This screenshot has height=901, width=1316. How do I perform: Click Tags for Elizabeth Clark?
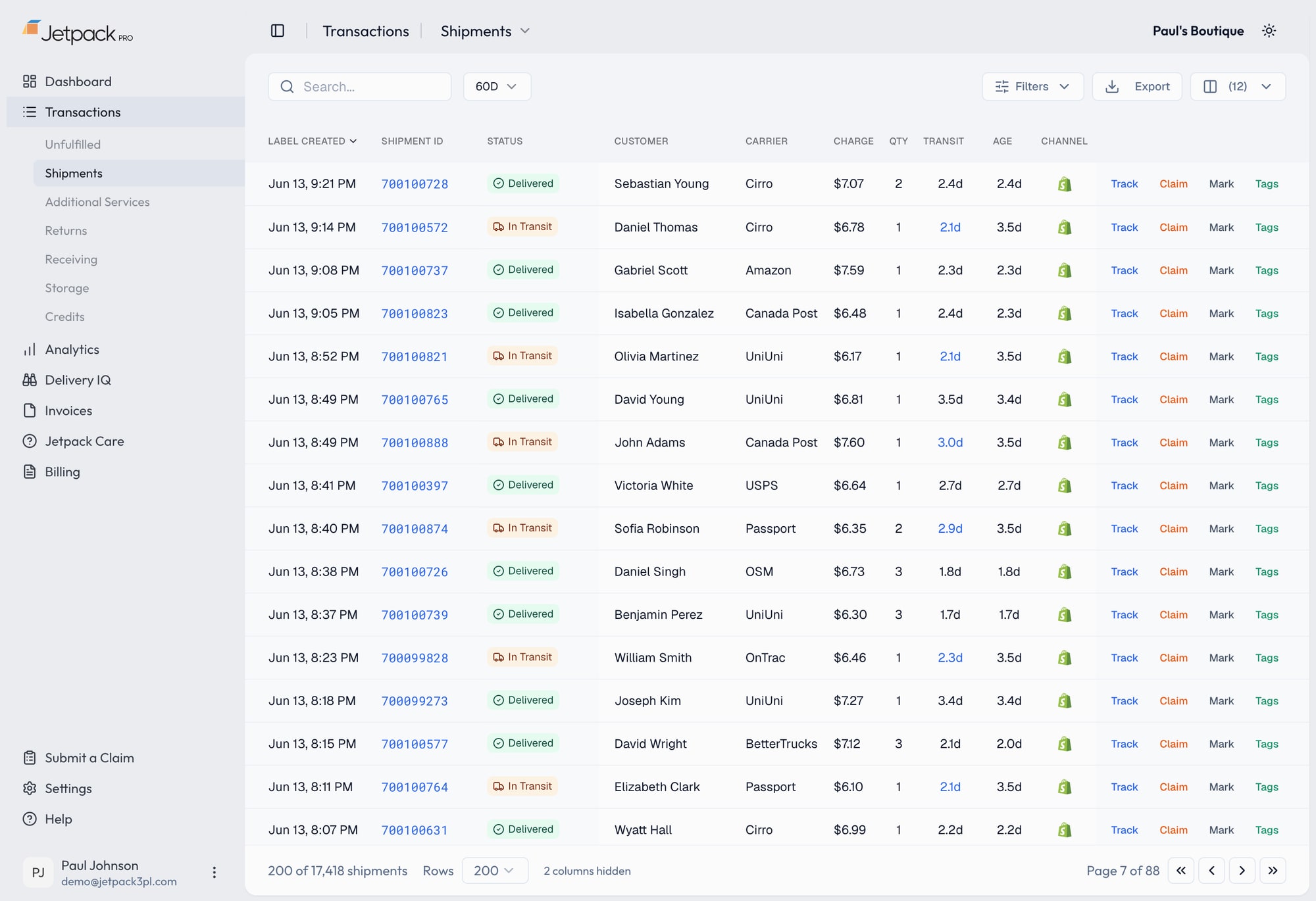tap(1267, 787)
